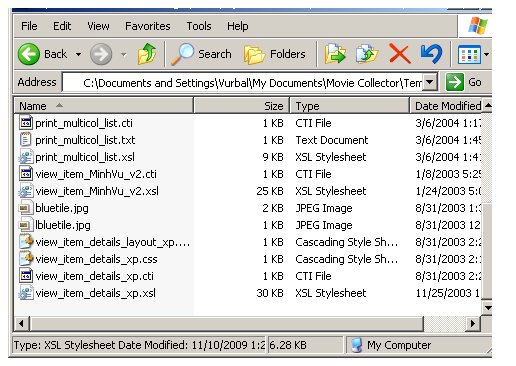Click the Forward arrow icon
The image size is (516, 366).
[x=101, y=54]
